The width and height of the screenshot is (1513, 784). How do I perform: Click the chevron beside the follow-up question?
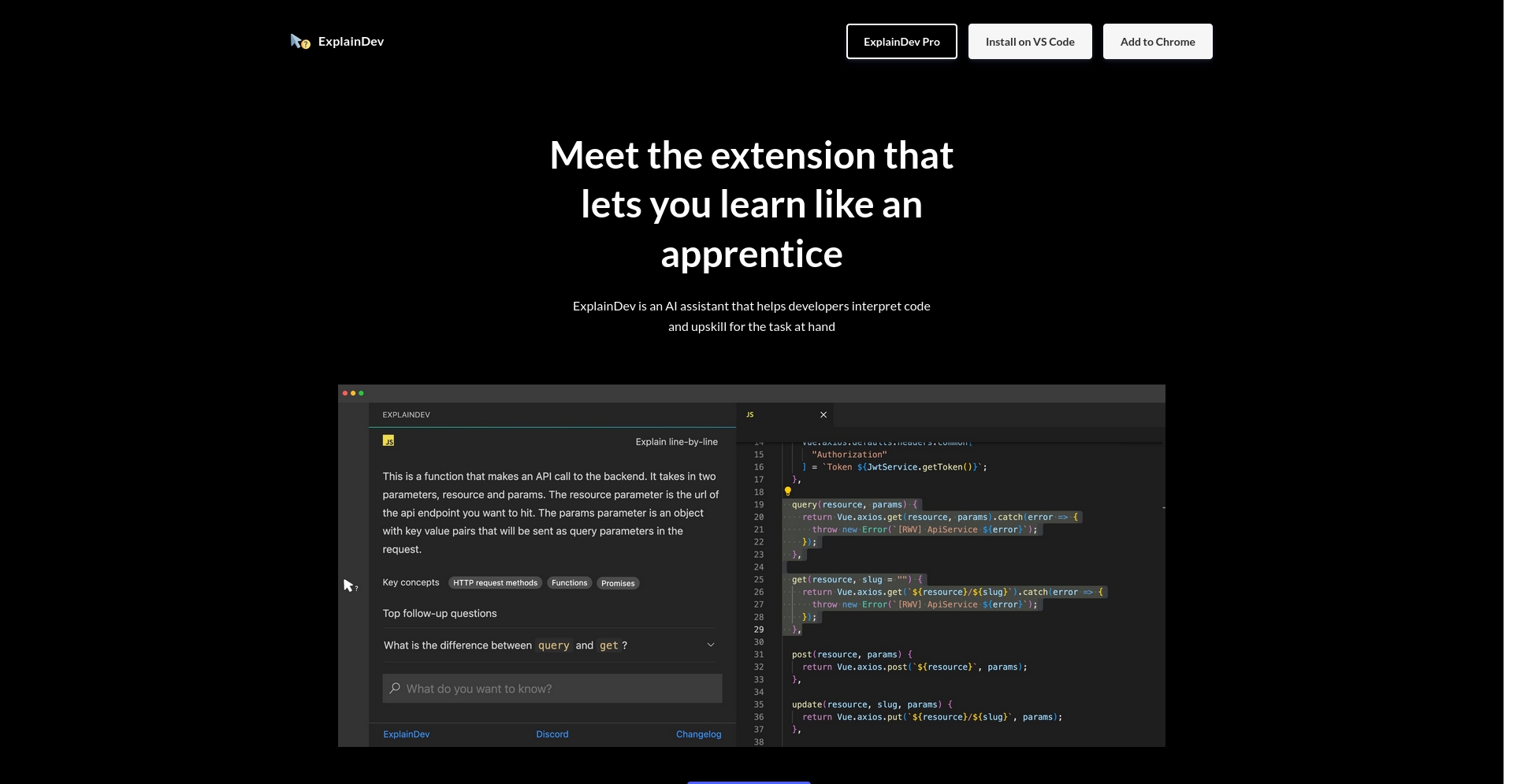[x=710, y=645]
